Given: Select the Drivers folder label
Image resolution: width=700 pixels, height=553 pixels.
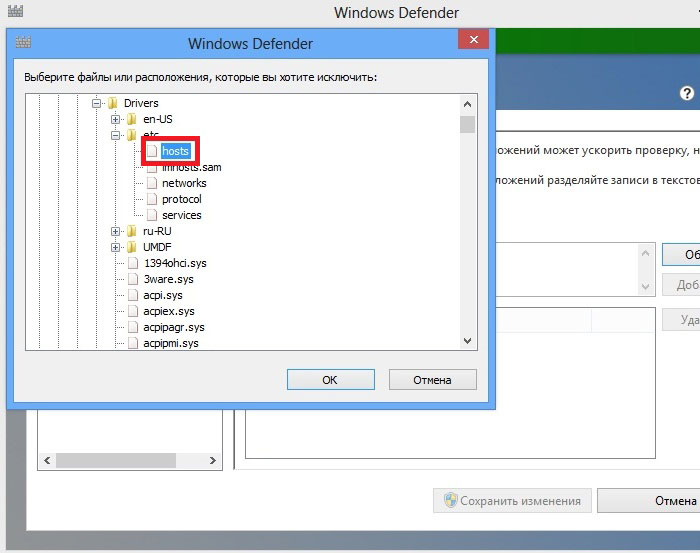Looking at the screenshot, I should pyautogui.click(x=141, y=103).
